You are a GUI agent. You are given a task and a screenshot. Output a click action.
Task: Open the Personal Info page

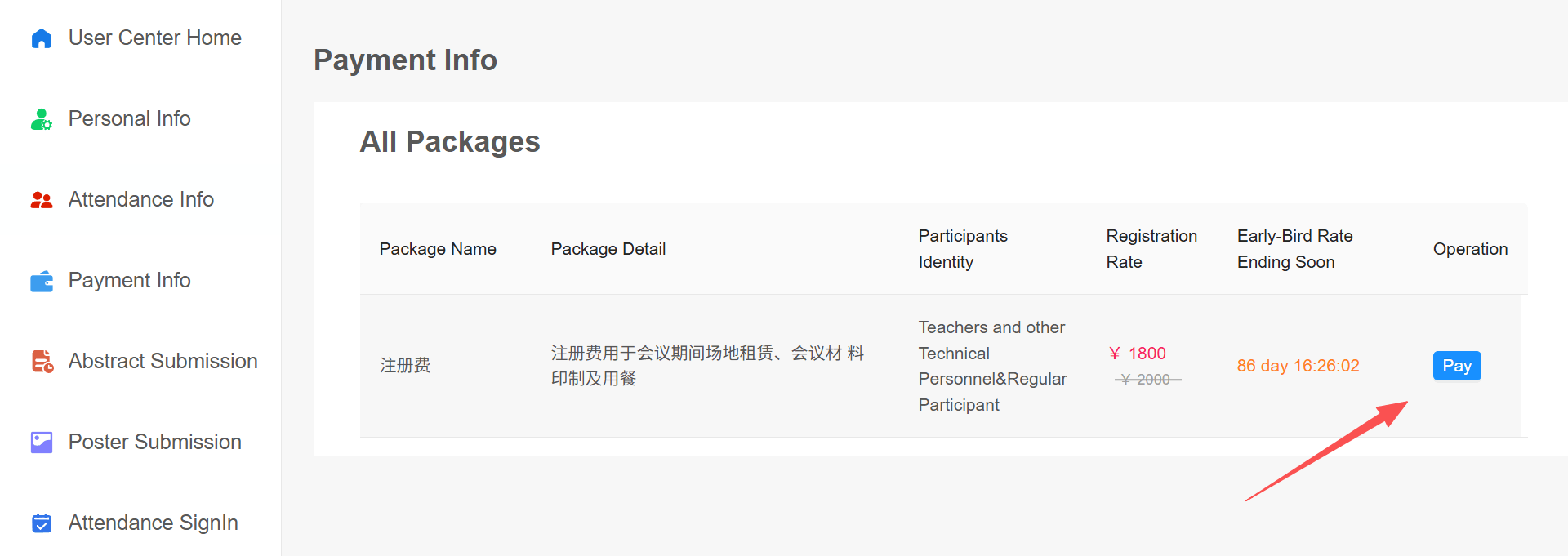pos(129,118)
